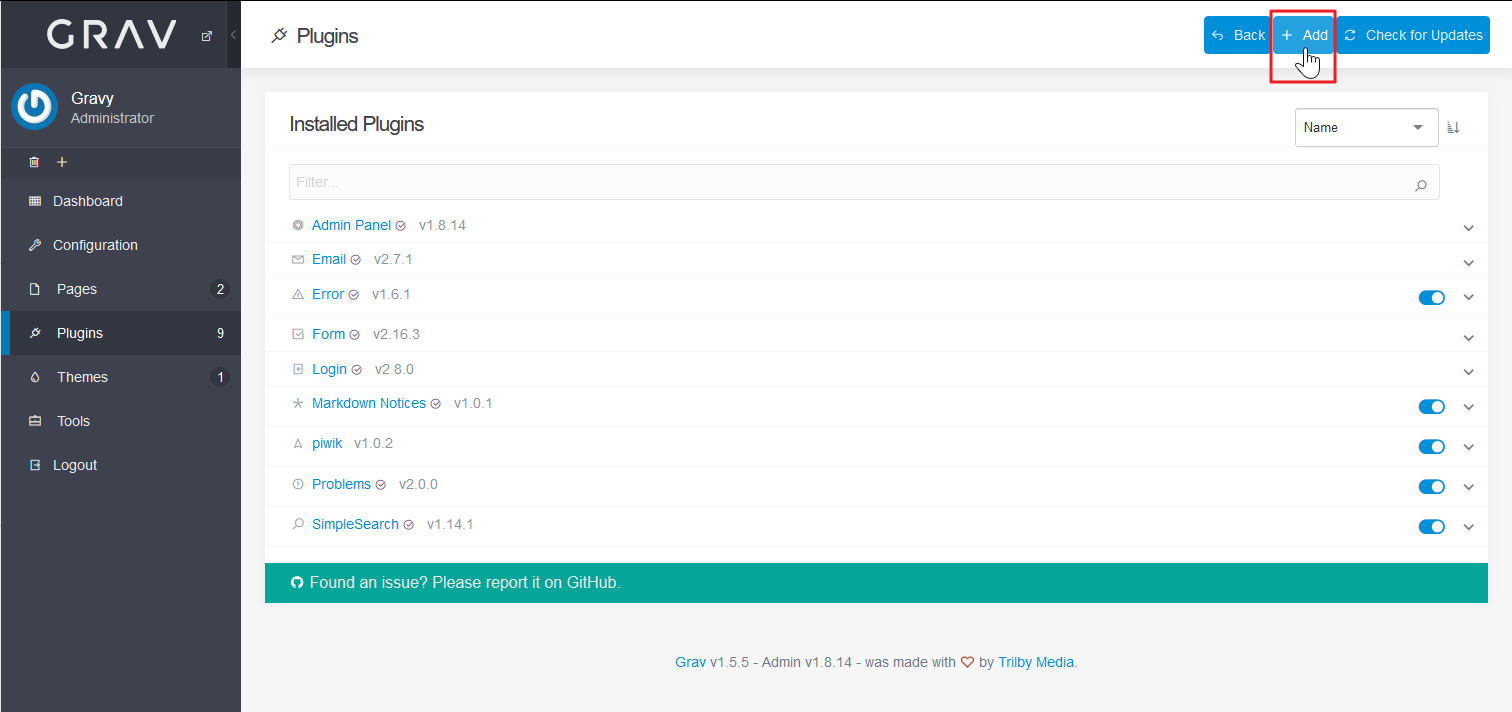Click Check for Updates button
The image size is (1512, 712).
[1413, 35]
